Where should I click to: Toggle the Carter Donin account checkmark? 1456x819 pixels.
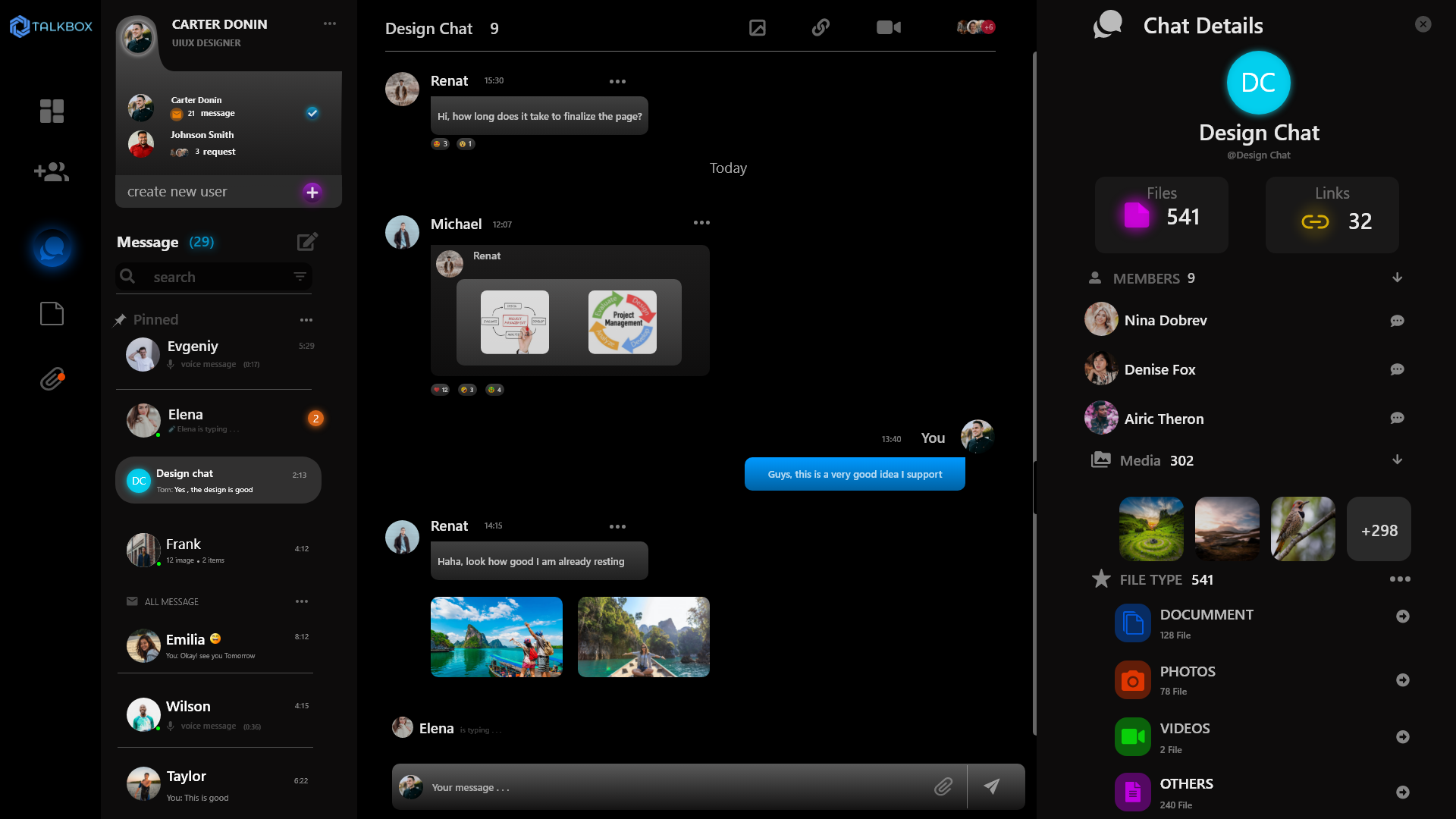[x=312, y=113]
